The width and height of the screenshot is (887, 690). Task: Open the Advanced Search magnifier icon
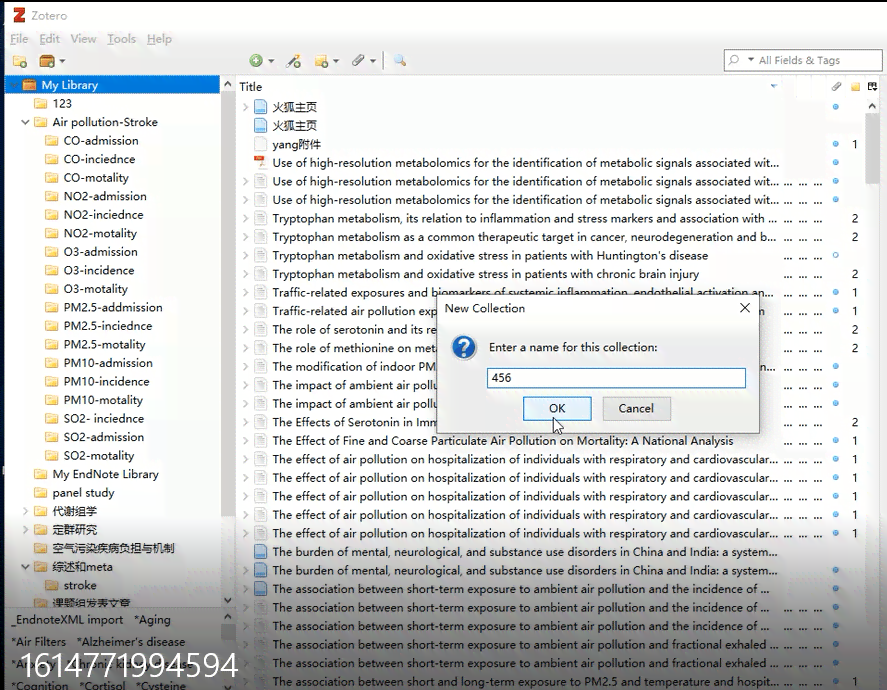click(400, 61)
